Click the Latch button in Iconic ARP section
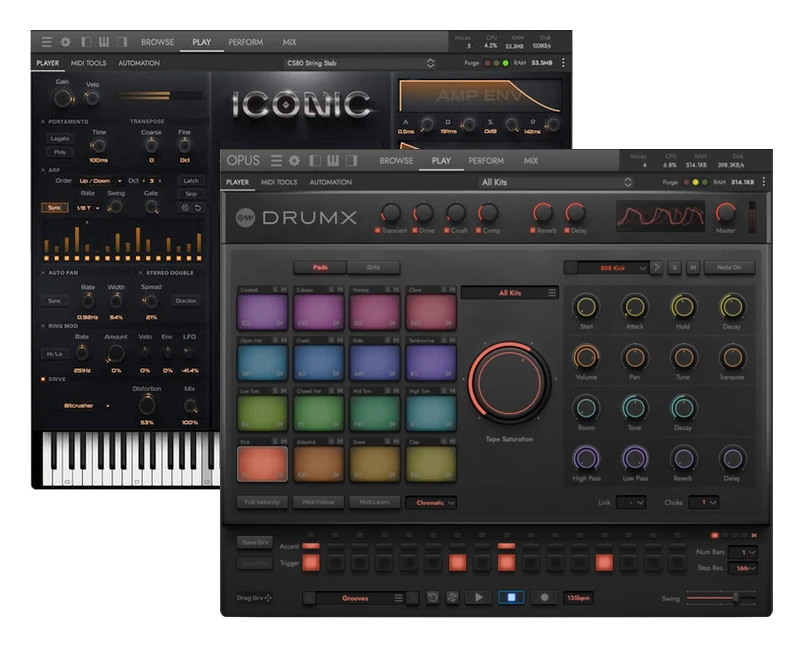 pos(191,181)
